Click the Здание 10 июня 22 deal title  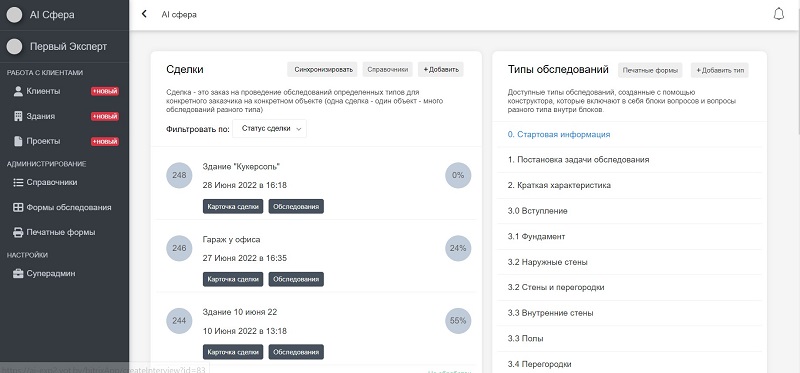(240, 312)
